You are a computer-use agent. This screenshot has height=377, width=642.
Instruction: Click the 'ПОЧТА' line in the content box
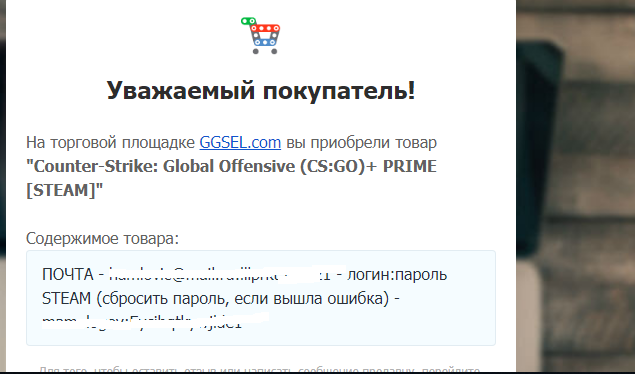244,274
